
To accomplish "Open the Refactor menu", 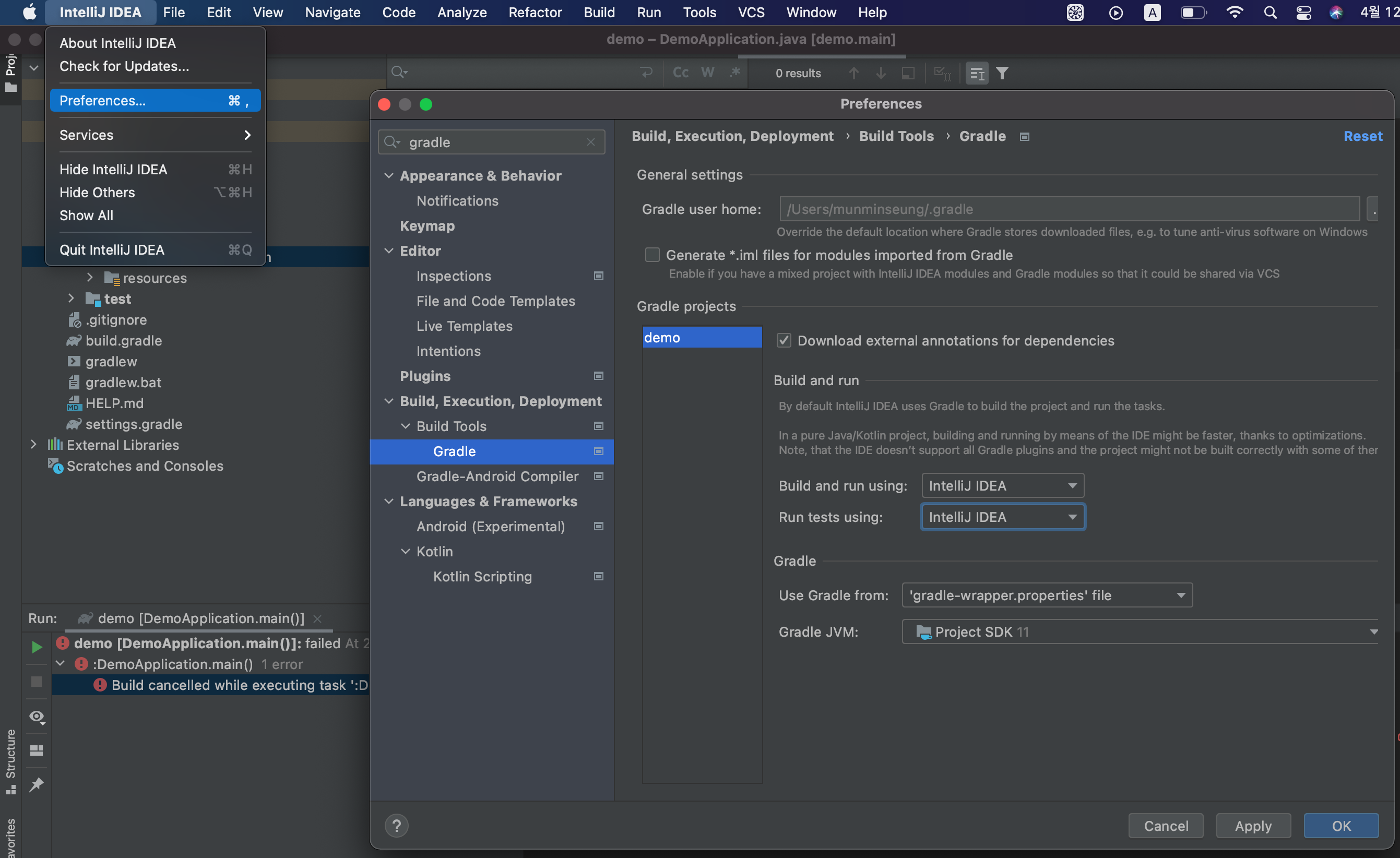I will 535,13.
